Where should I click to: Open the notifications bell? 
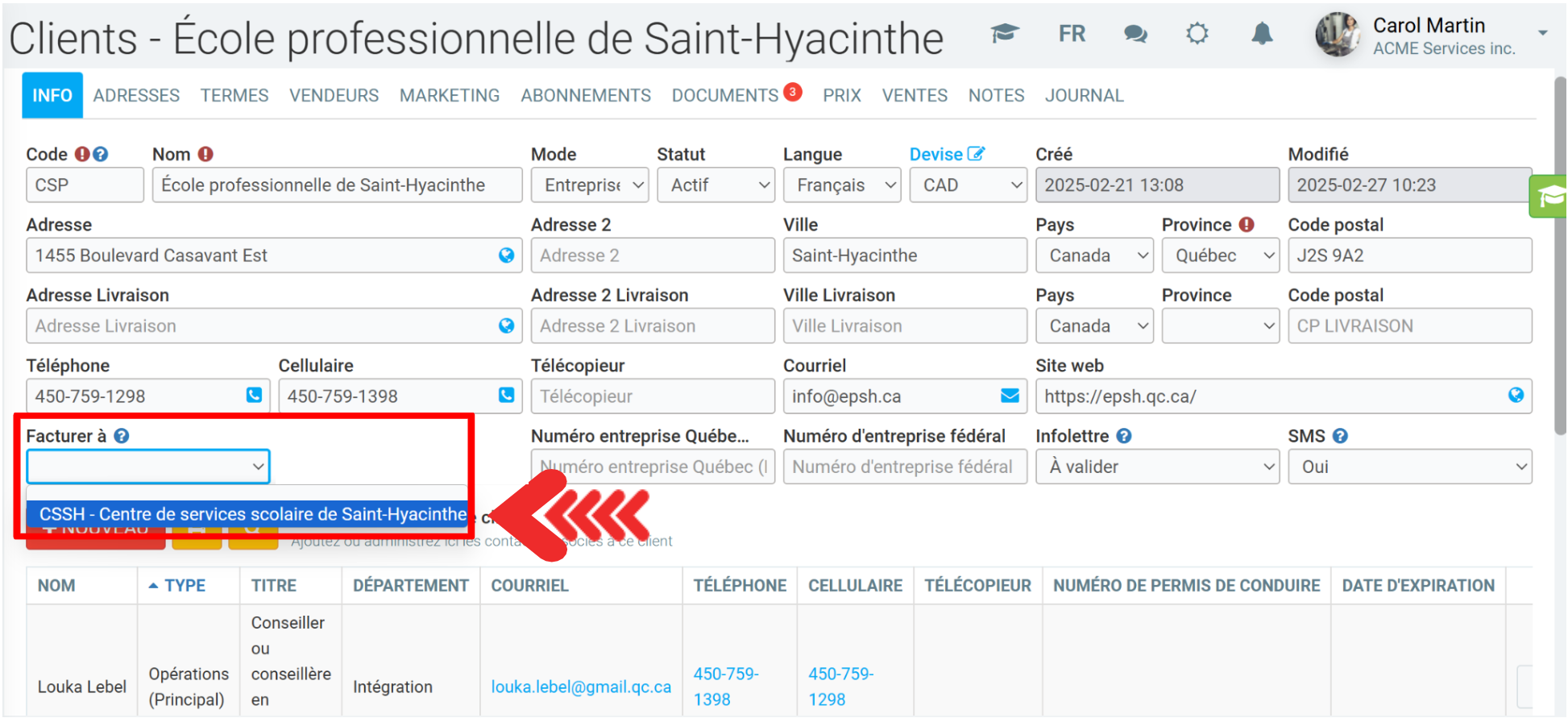tap(1262, 34)
